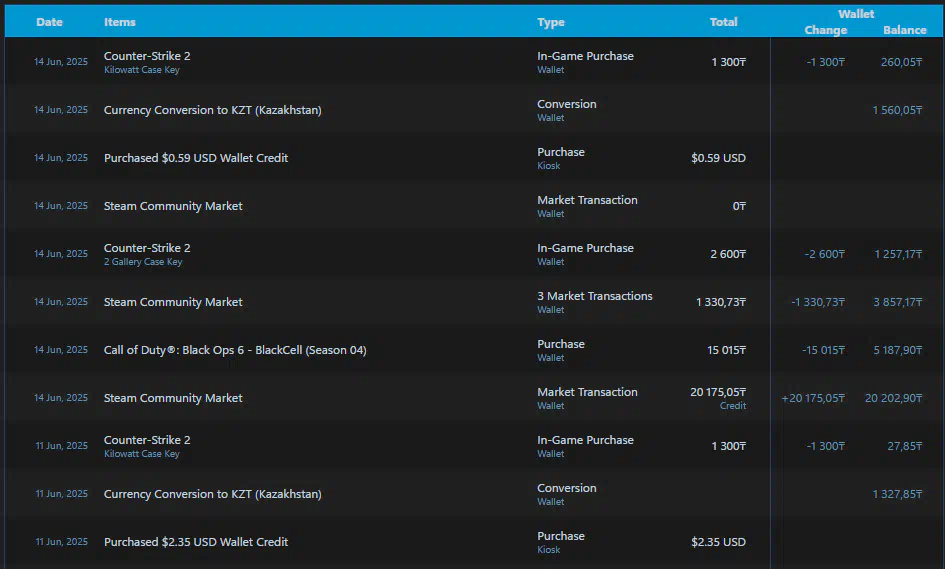Click the -2 600₸ wallet change

[x=824, y=254]
